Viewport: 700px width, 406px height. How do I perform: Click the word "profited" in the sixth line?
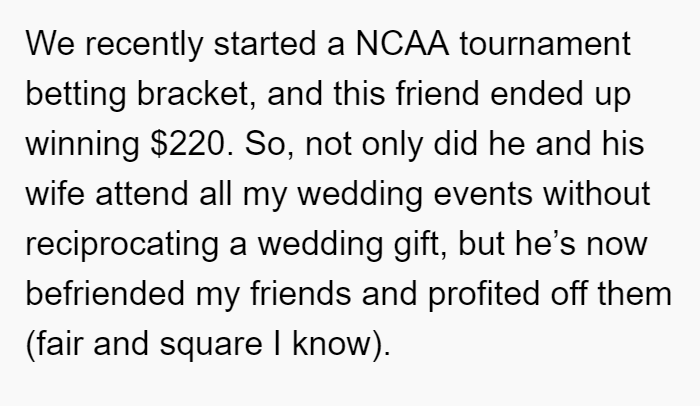click(483, 294)
